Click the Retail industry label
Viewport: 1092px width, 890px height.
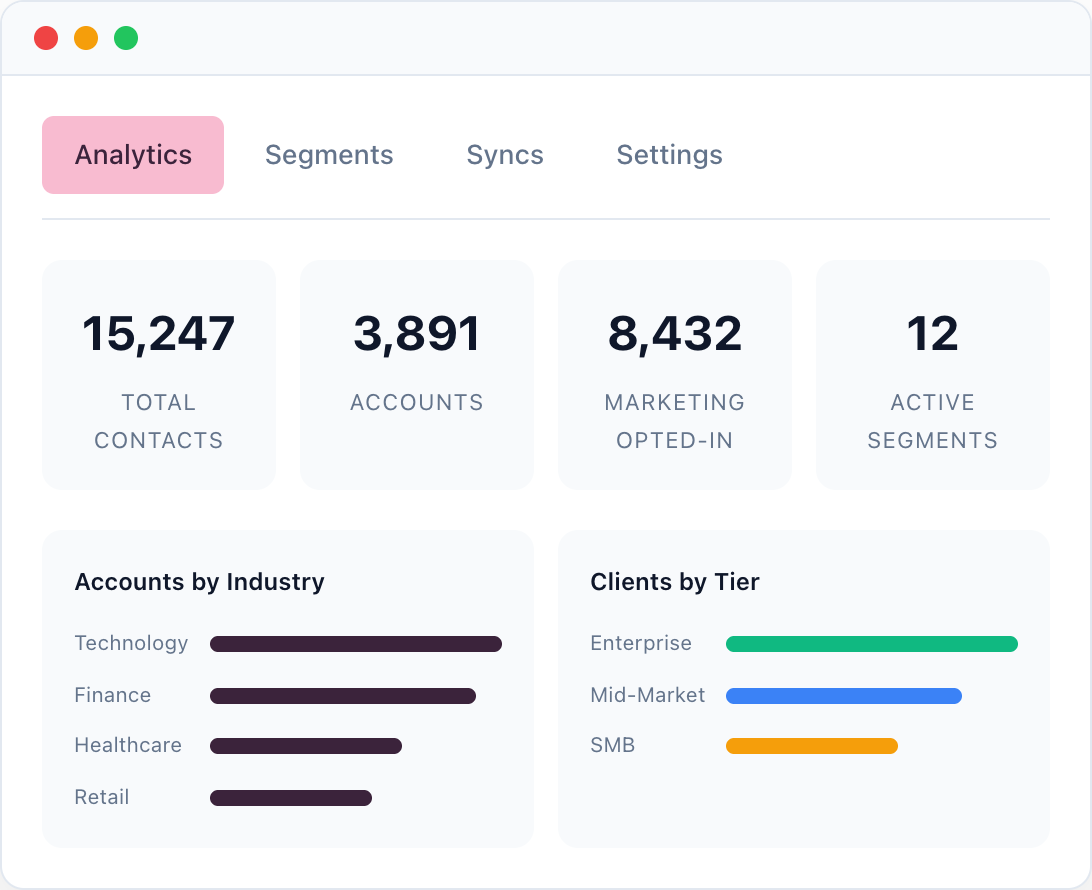(102, 797)
